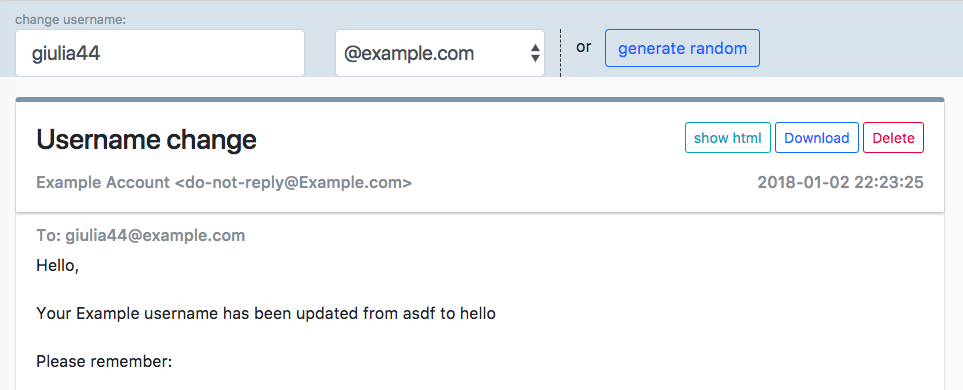Click the blue-gray top border of email card
The width and height of the screenshot is (963, 390).
coord(480,99)
